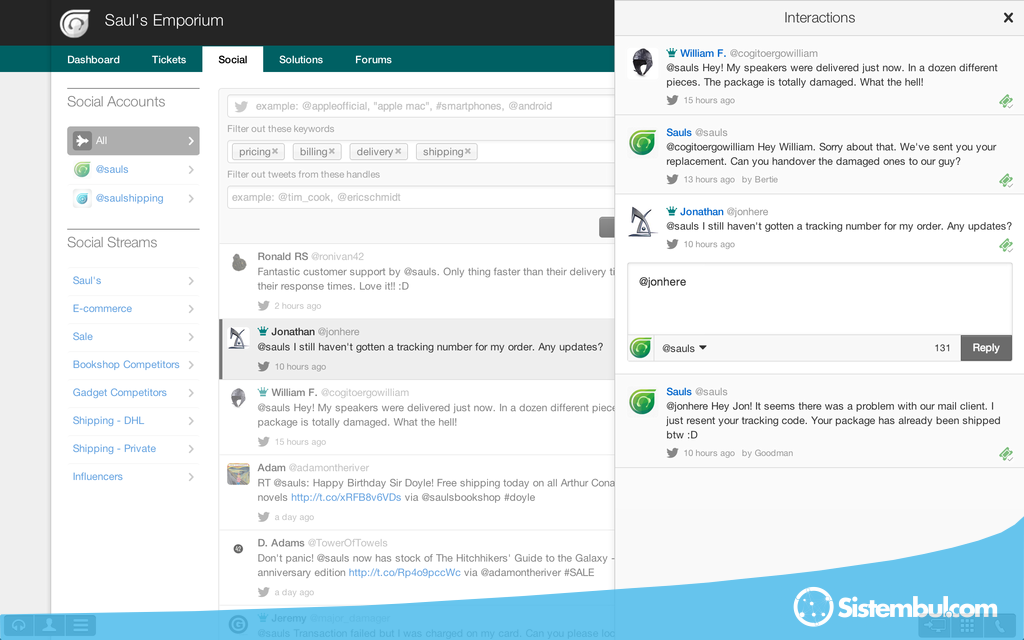Click the Twitter keyword search field
This screenshot has height=640, width=1024.
421,106
